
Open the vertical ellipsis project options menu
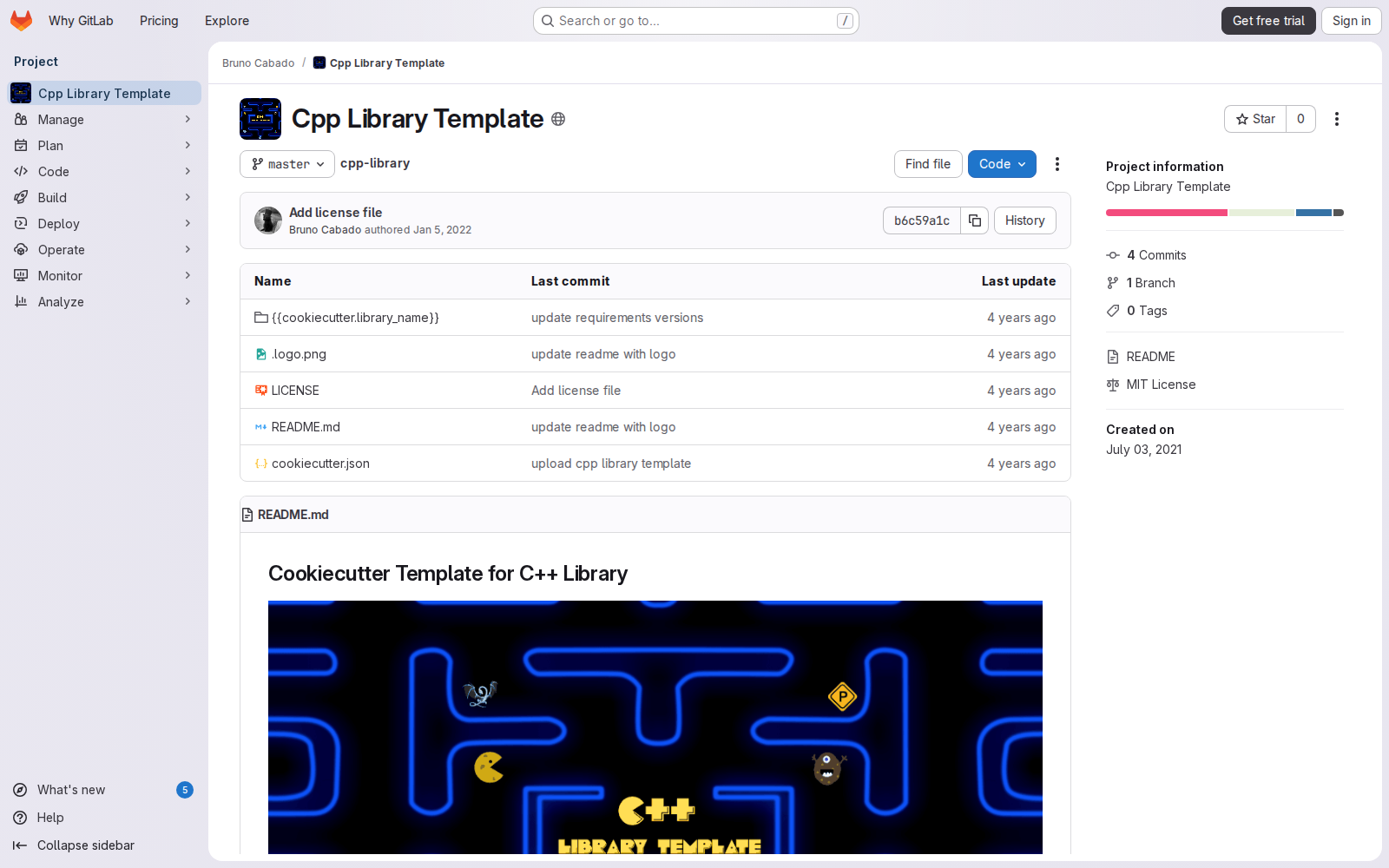pyautogui.click(x=1337, y=119)
